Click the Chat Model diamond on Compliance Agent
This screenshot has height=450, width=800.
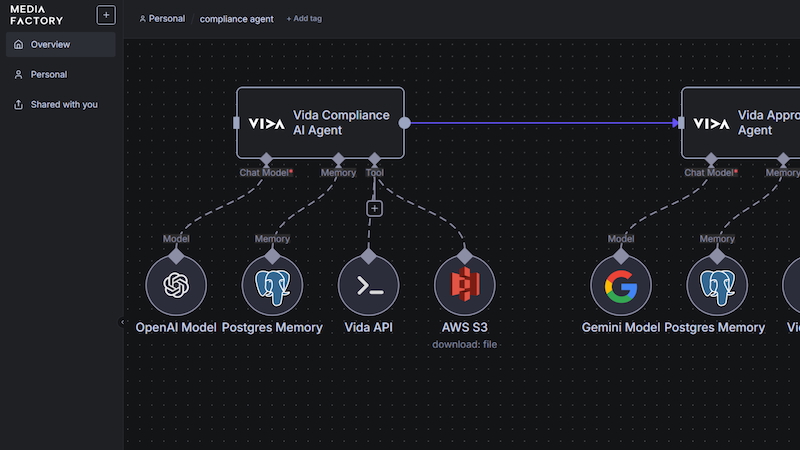pos(266,159)
